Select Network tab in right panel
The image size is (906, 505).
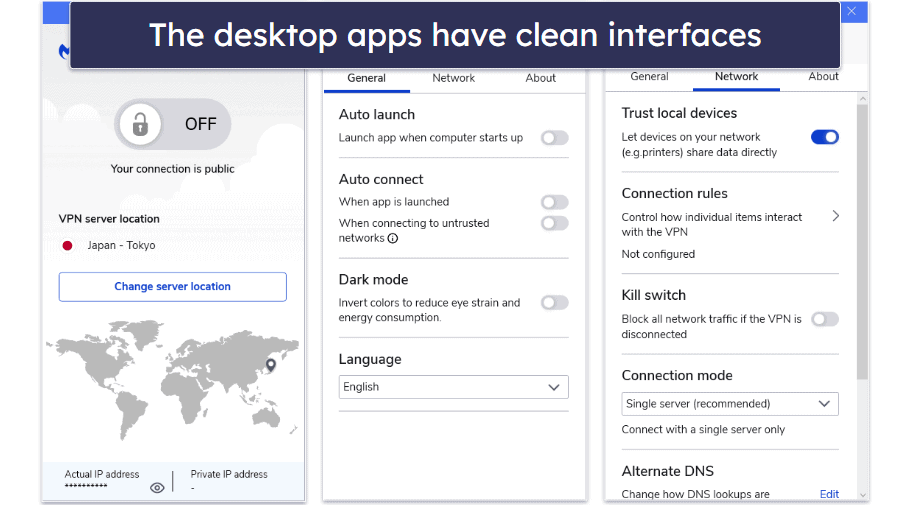coord(736,76)
